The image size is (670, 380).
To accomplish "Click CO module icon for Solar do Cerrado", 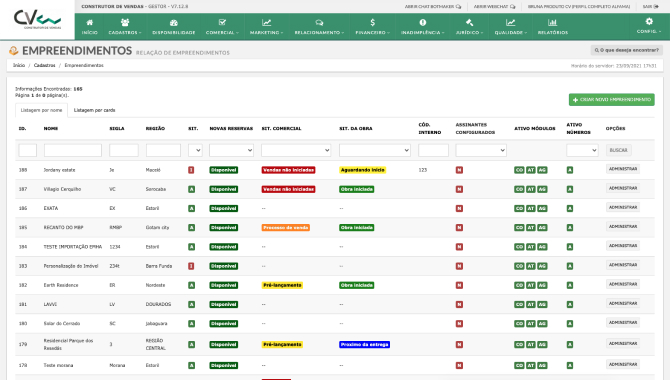I will tap(519, 324).
